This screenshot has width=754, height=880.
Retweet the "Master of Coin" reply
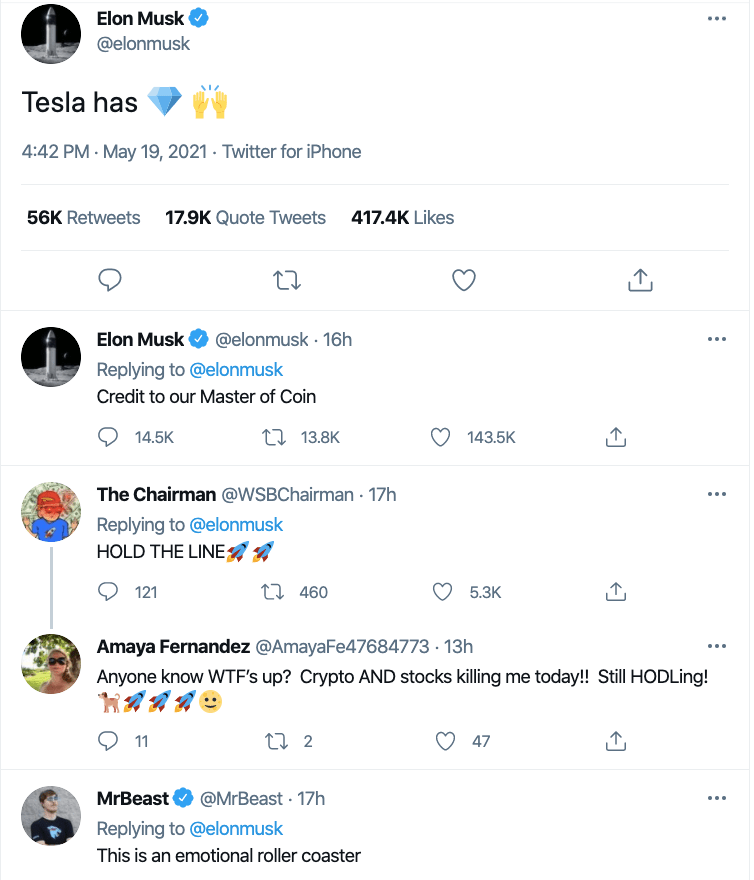tap(272, 437)
